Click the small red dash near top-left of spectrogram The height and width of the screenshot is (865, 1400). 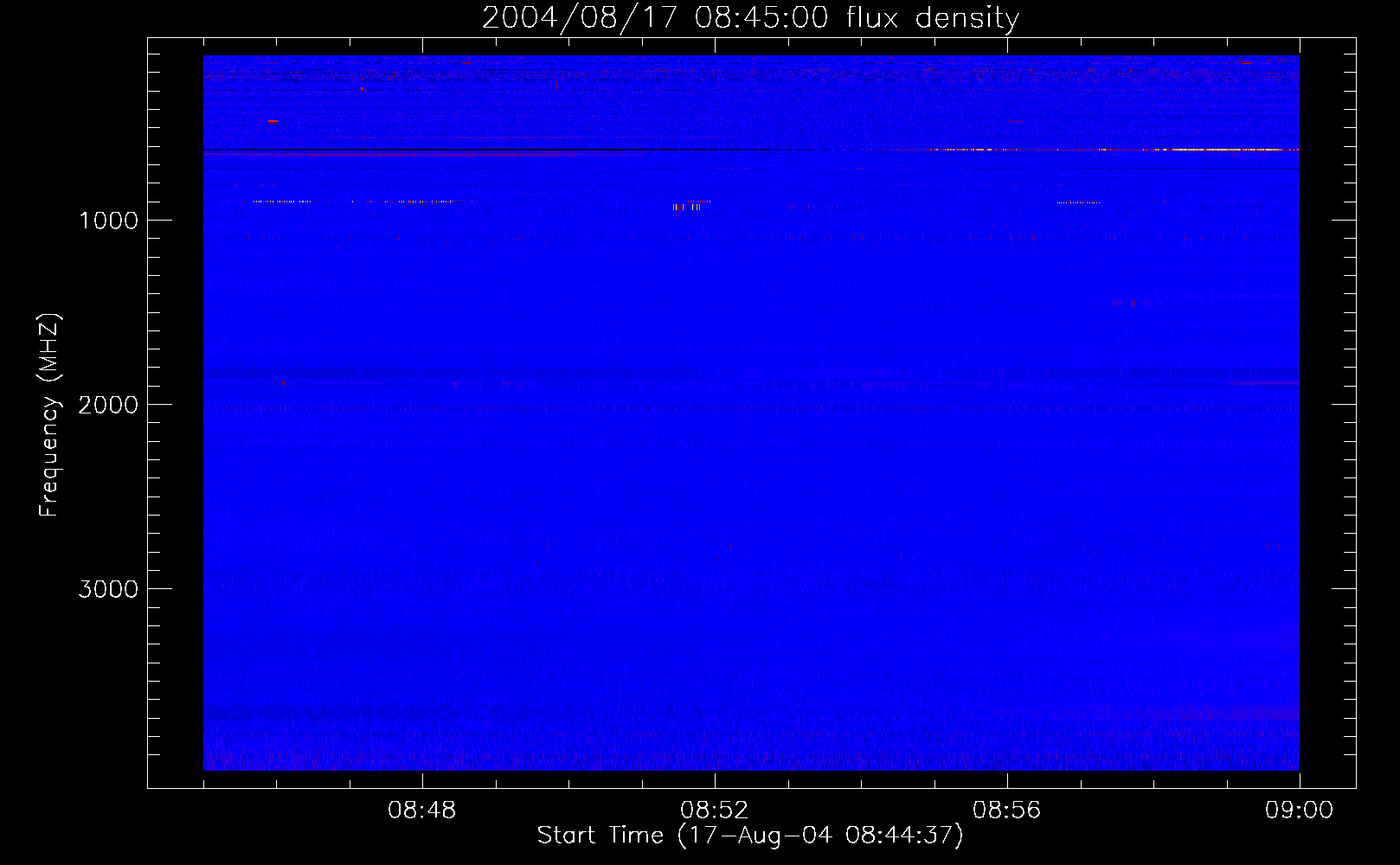[273, 122]
